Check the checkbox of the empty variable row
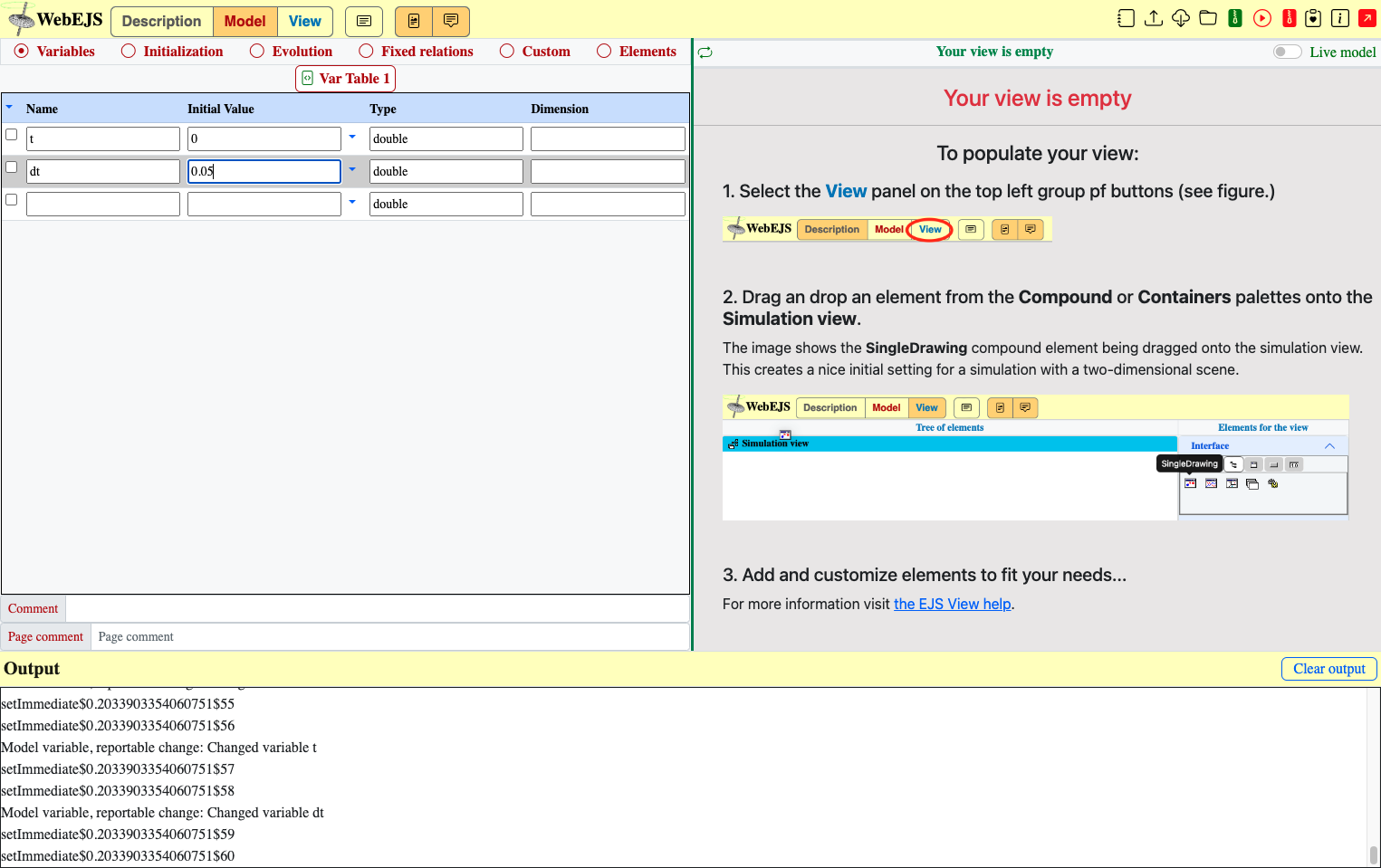The image size is (1381, 868). (12, 200)
